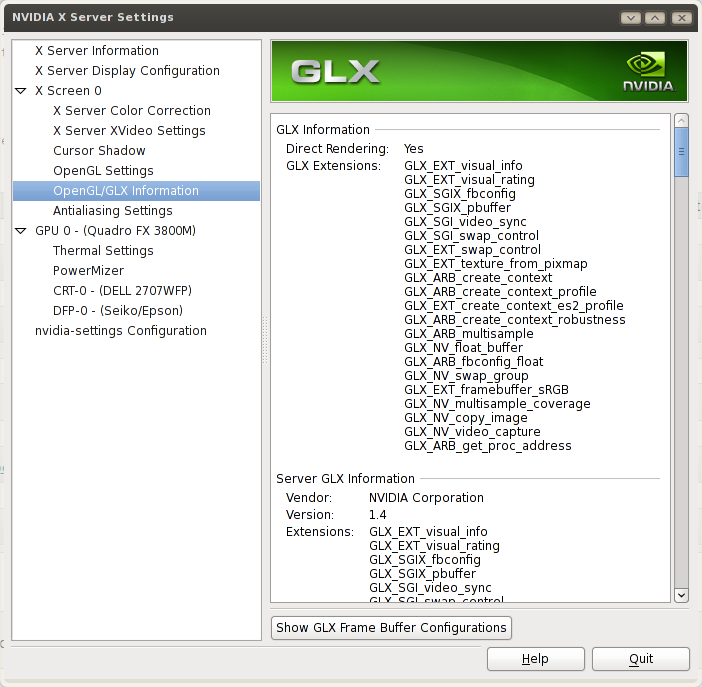702x687 pixels.
Task: Open PowerMizer settings
Action: coord(88,271)
